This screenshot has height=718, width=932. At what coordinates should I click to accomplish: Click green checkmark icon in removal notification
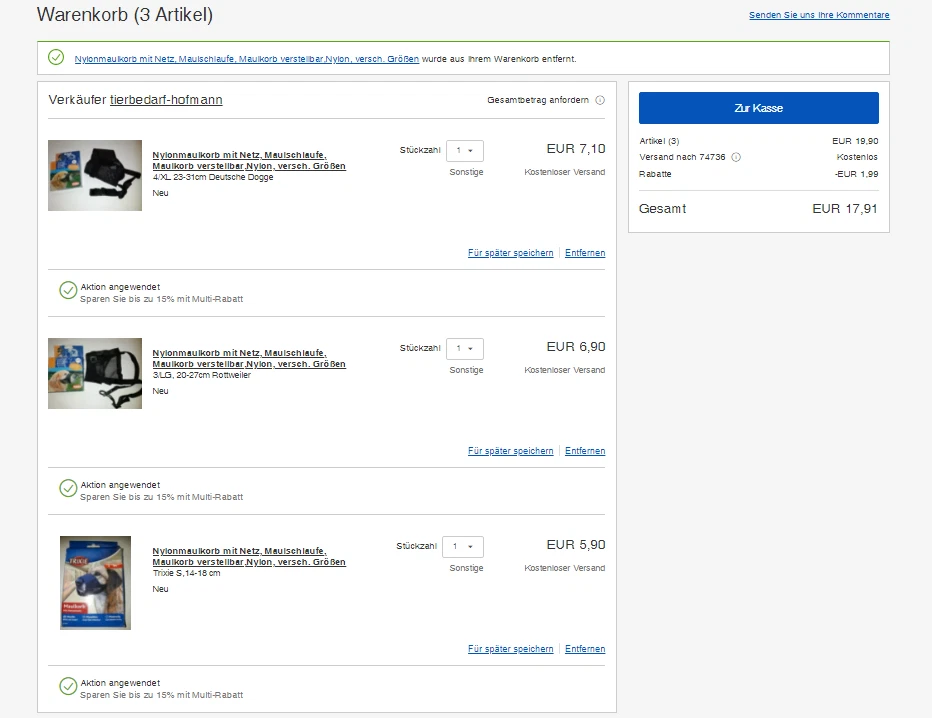click(56, 57)
